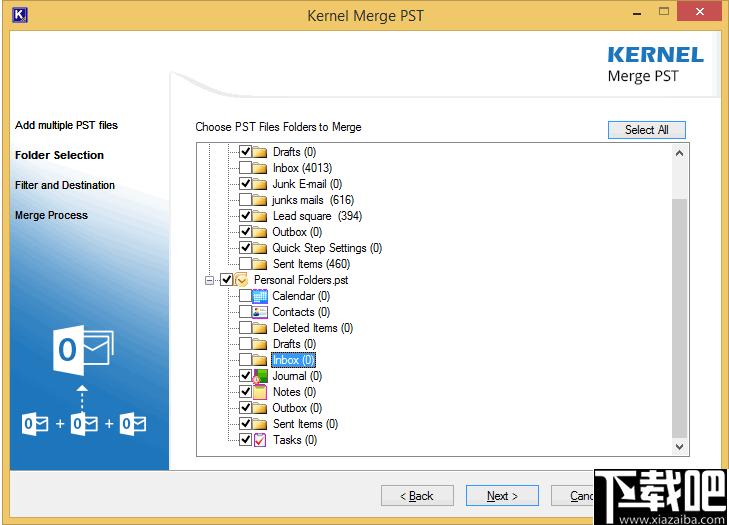Uncheck the Notes (0) checkbox
Viewport: 729px width, 525px height.
click(x=245, y=392)
